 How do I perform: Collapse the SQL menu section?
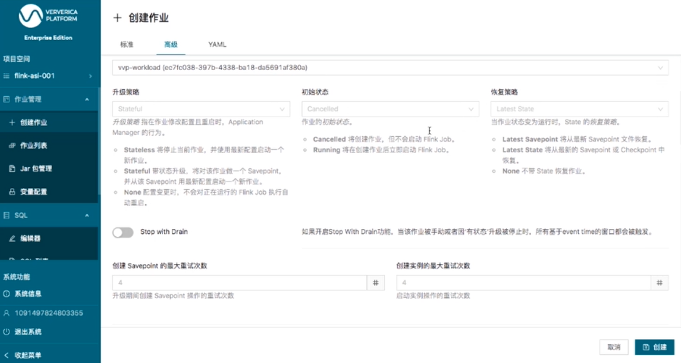(87, 215)
